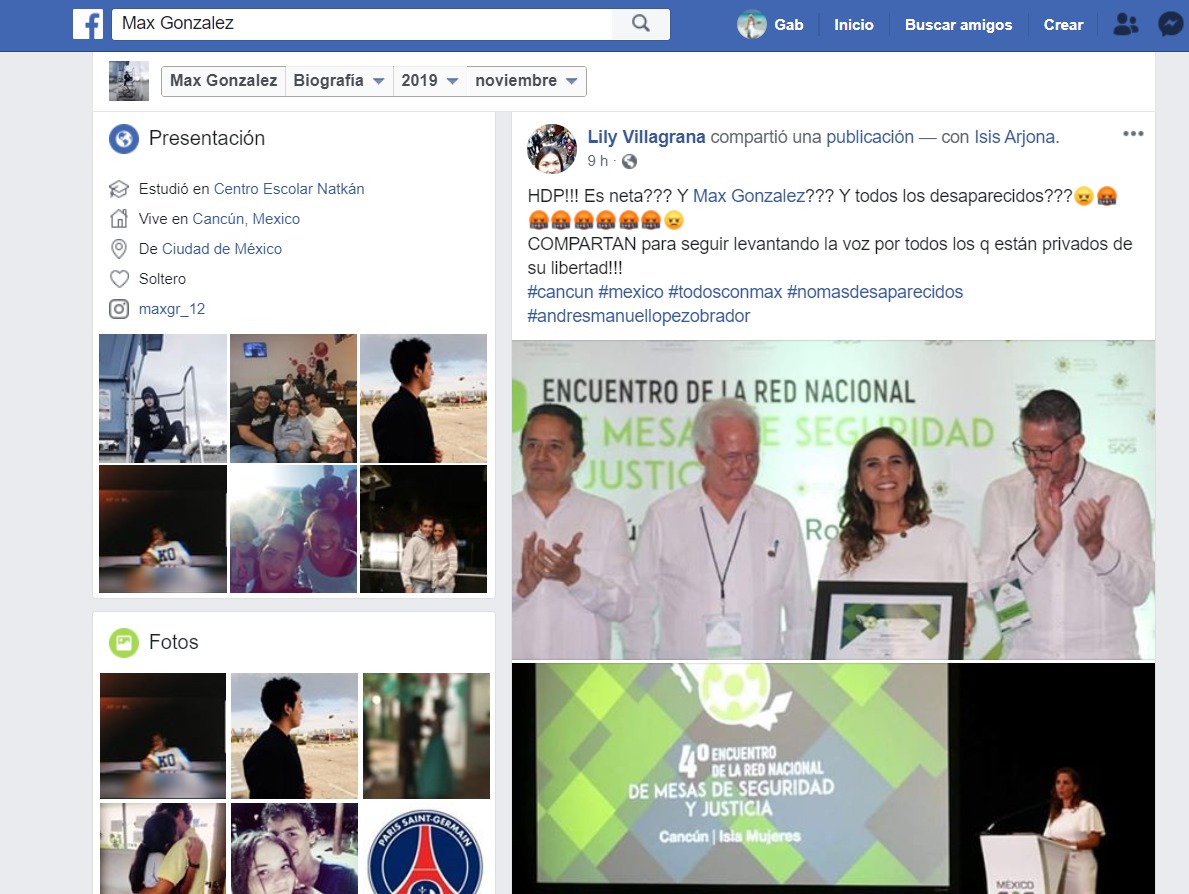Open the Centro Escolar Natkán link
Screen dimensions: 1189x894
[288, 189]
